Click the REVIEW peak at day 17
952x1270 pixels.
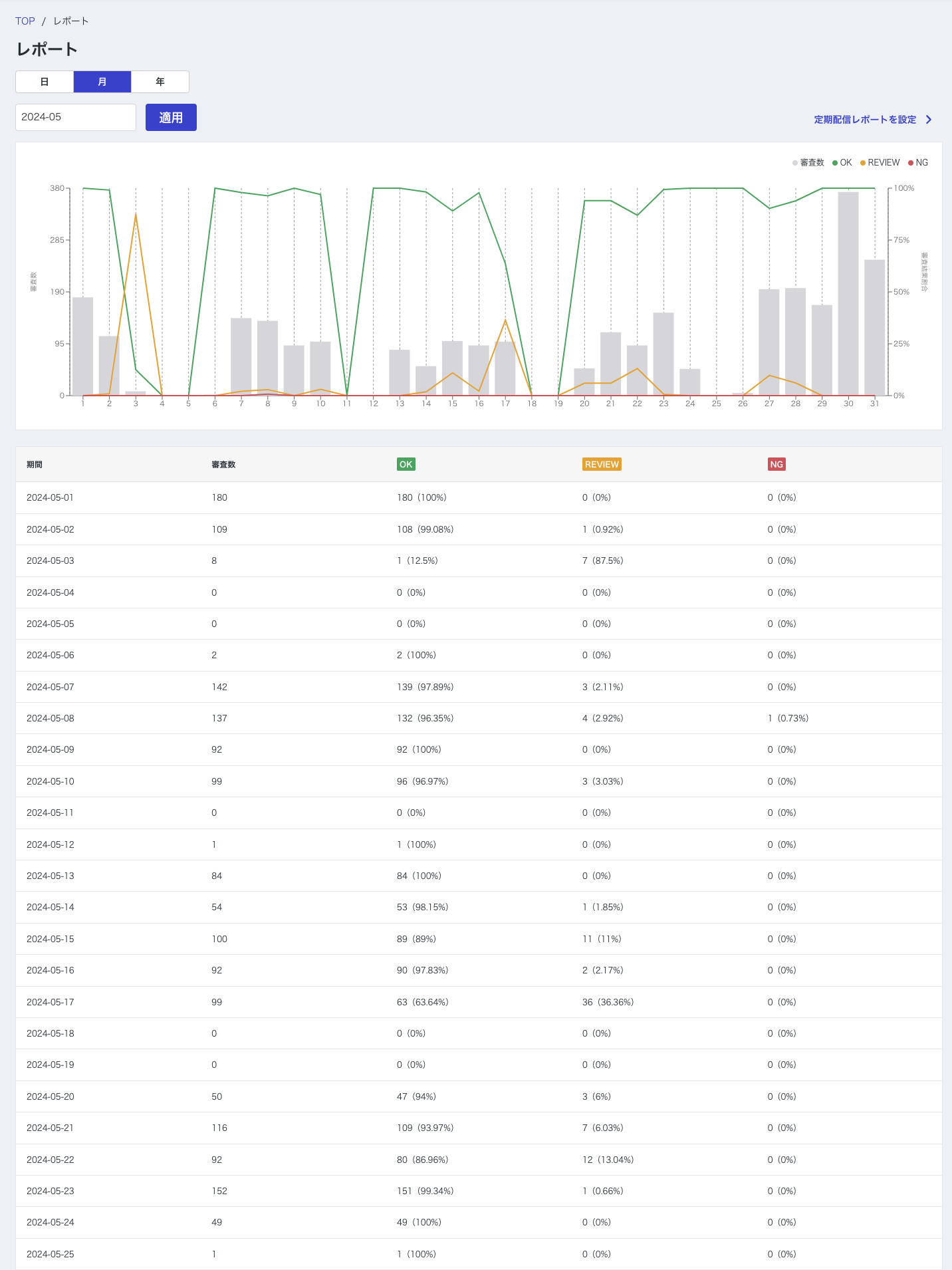click(505, 320)
